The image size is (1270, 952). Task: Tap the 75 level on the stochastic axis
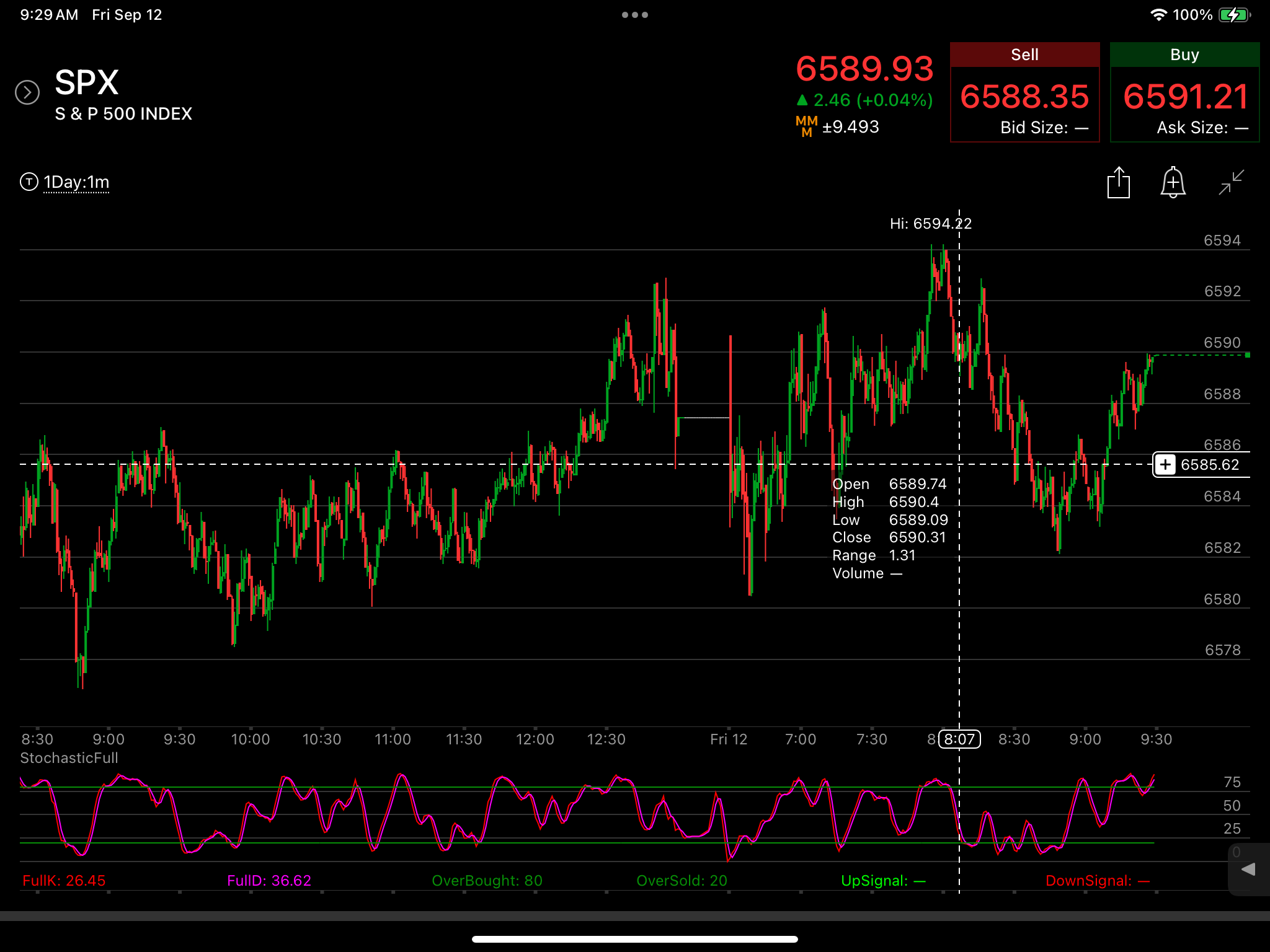[x=1232, y=782]
